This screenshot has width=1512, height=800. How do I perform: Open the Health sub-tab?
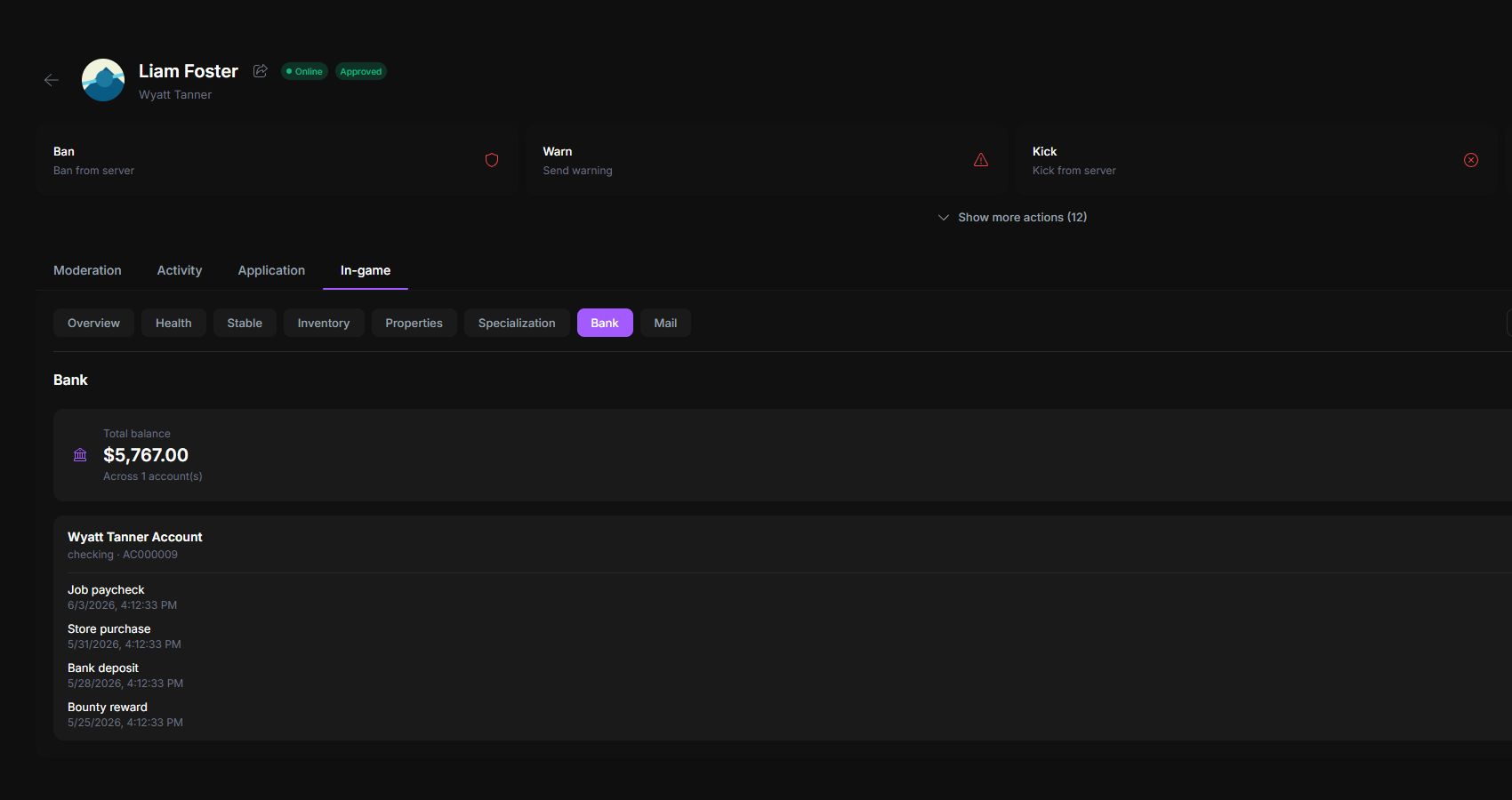(173, 323)
